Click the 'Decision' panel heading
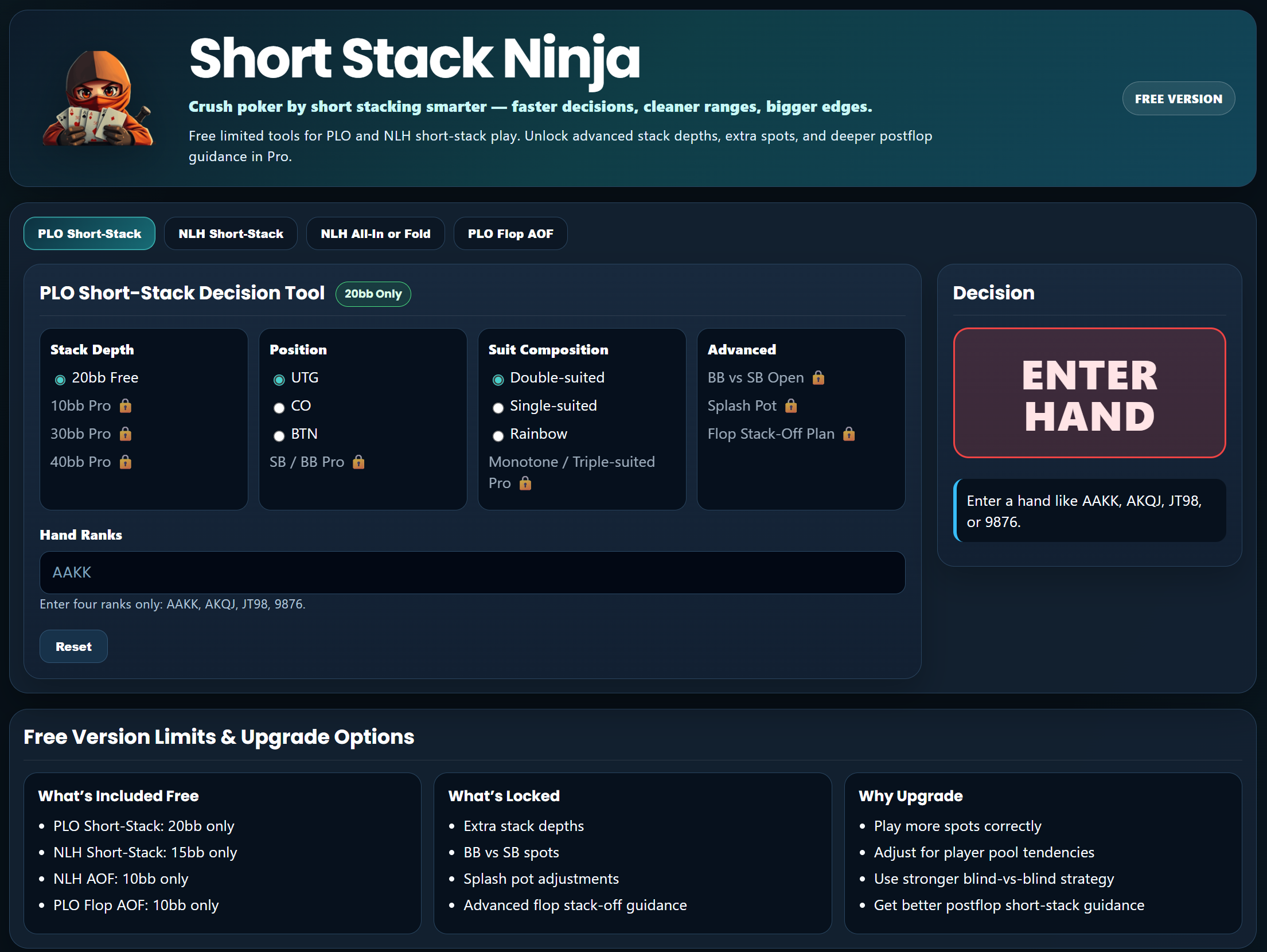1267x952 pixels. [x=993, y=293]
